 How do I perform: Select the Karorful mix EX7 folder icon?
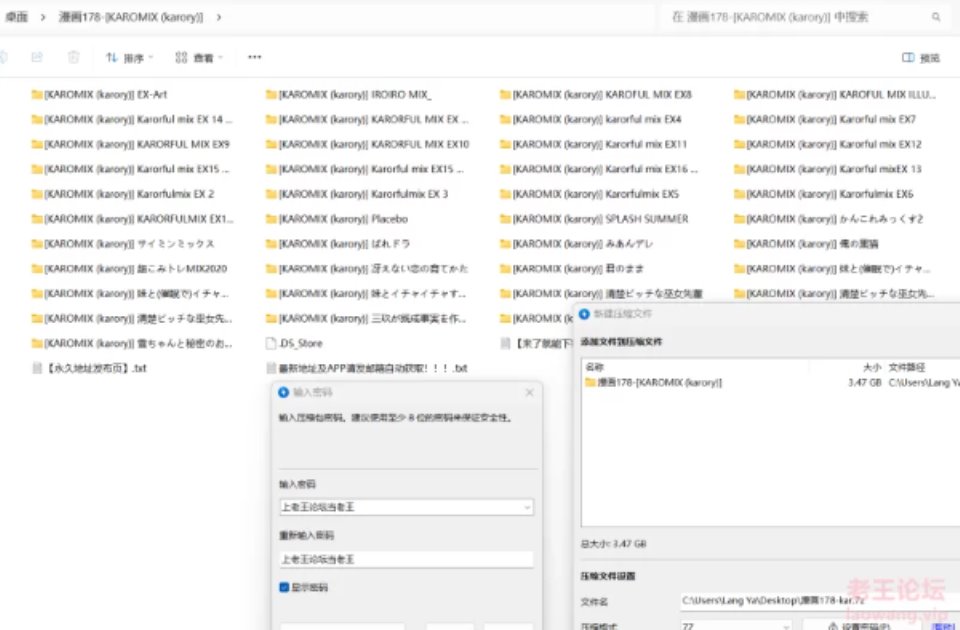[x=739, y=119]
